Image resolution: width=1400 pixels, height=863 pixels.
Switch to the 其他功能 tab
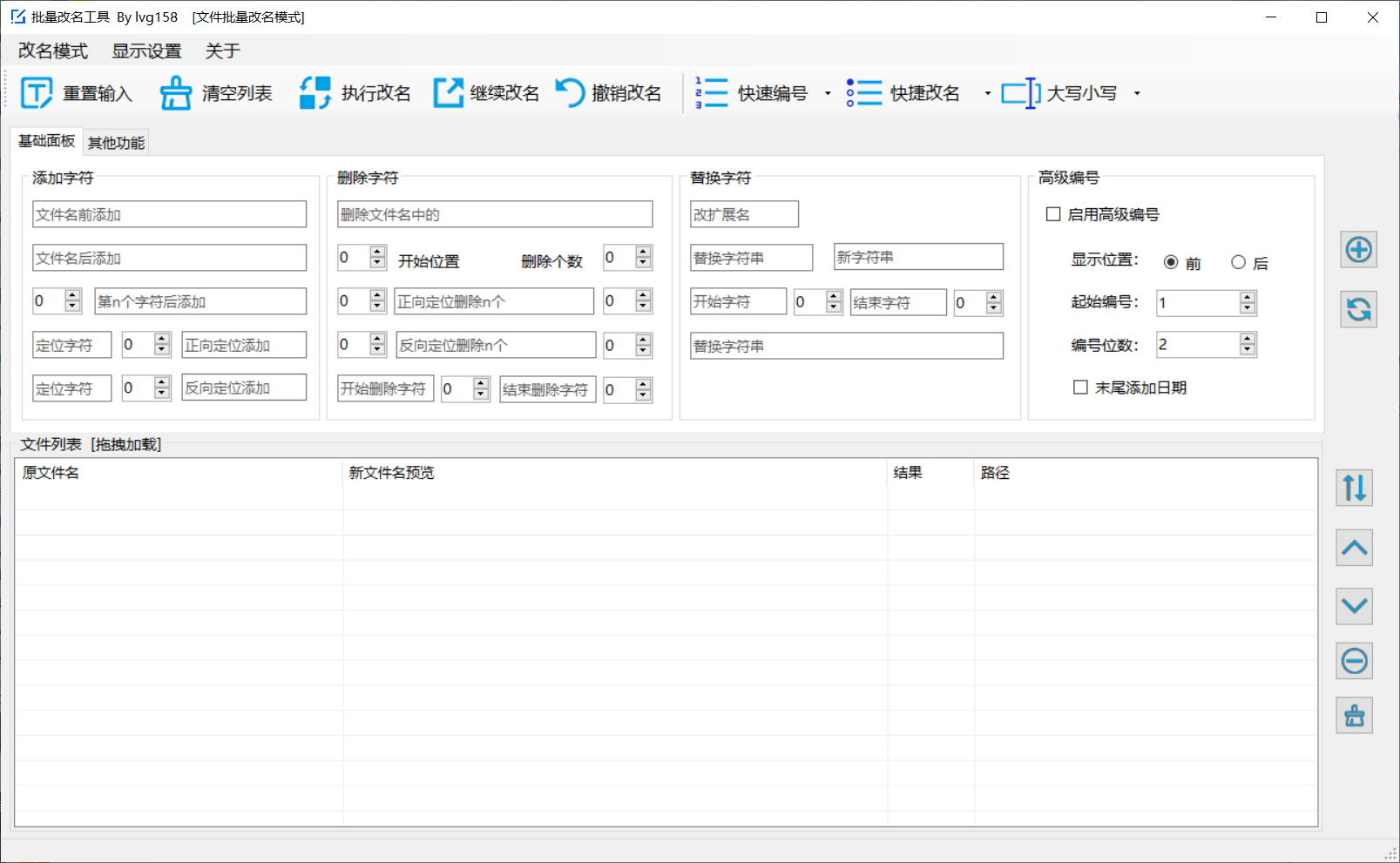click(x=115, y=141)
